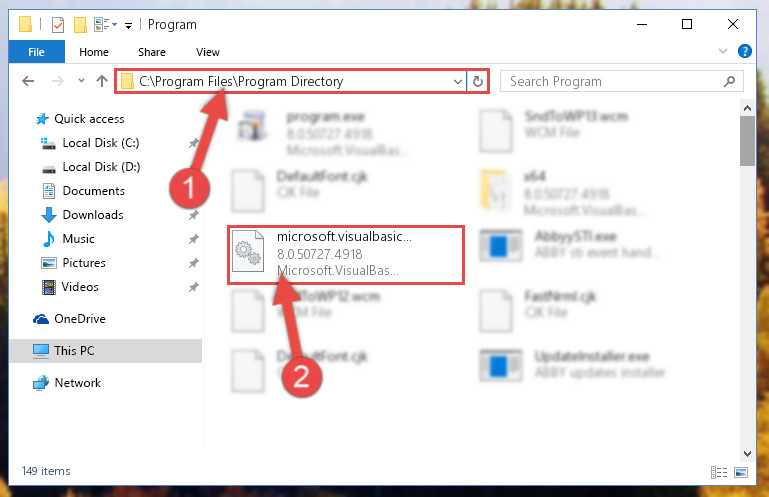Image resolution: width=769 pixels, height=497 pixels.
Task: Click the Refresh button beside the address bar
Action: 478,81
